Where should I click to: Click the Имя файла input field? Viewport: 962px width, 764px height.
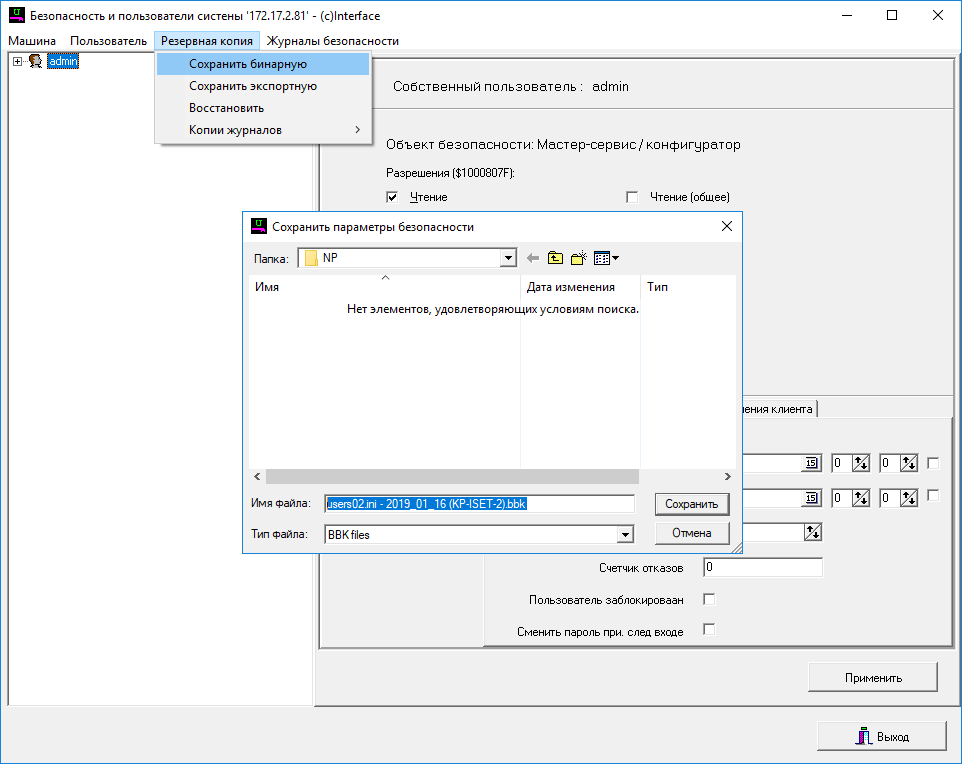(480, 504)
